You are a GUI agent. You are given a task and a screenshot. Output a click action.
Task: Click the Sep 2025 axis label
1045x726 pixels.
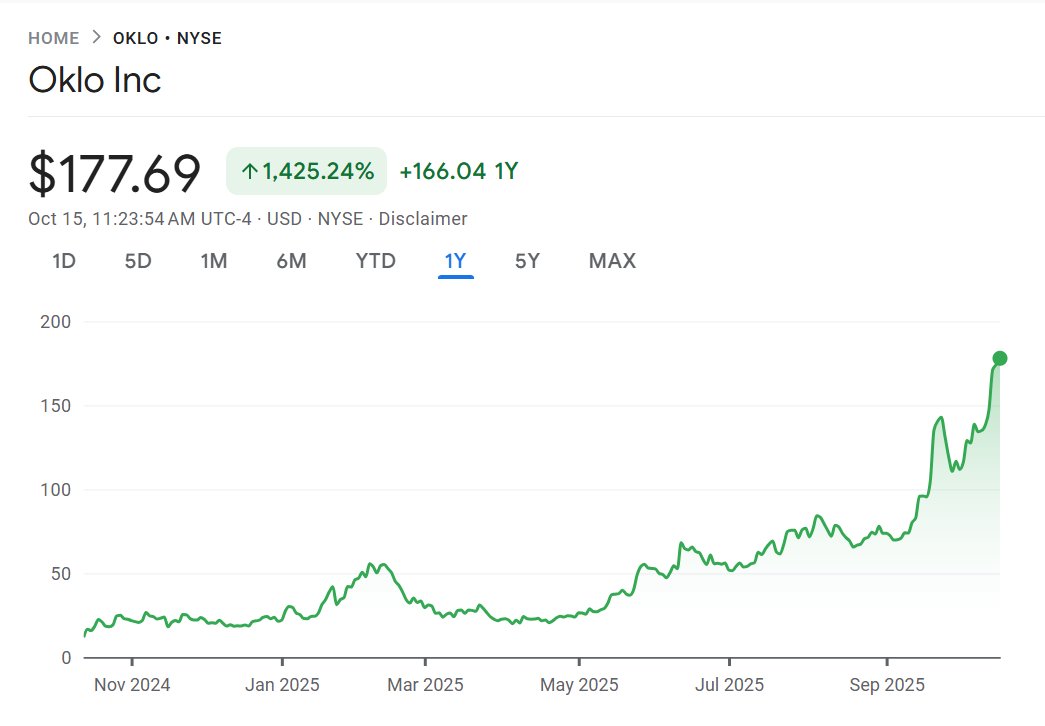point(887,685)
